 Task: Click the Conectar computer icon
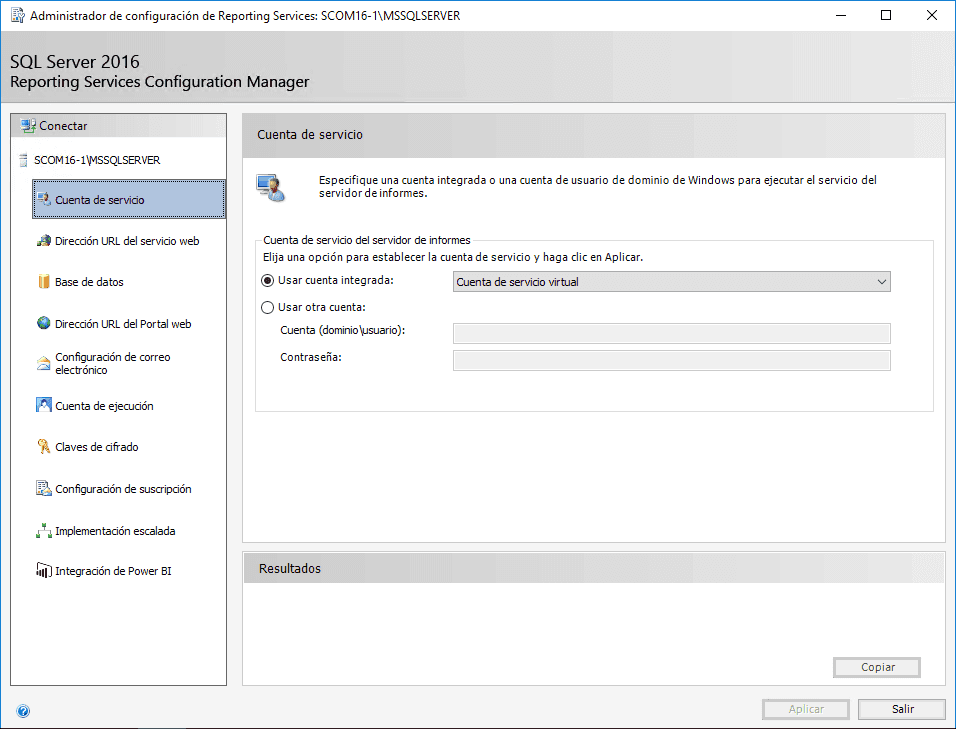(28, 126)
